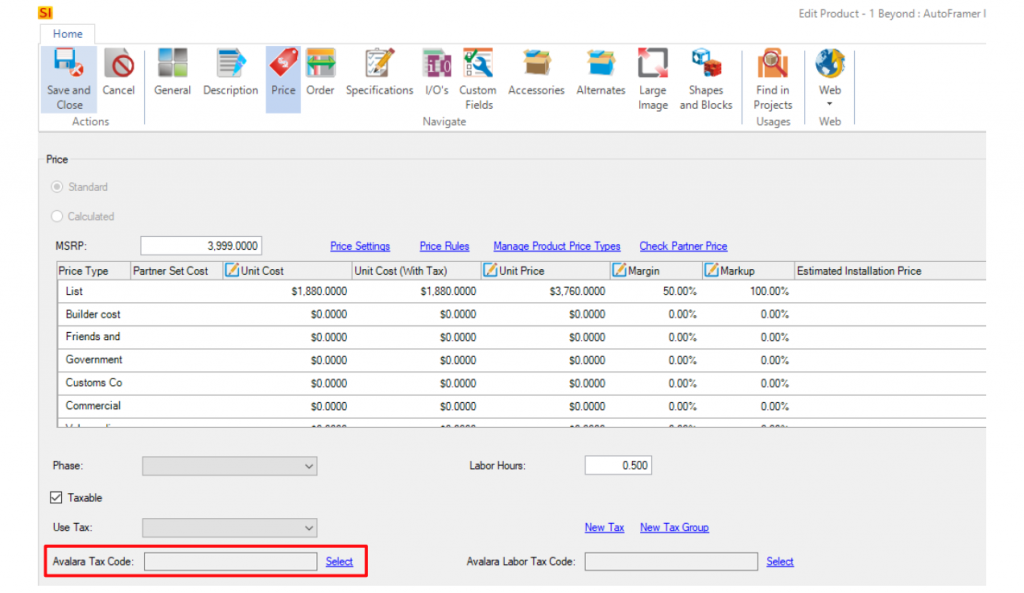Click the Labor Hours field
1024x593 pixels.
[x=618, y=466]
